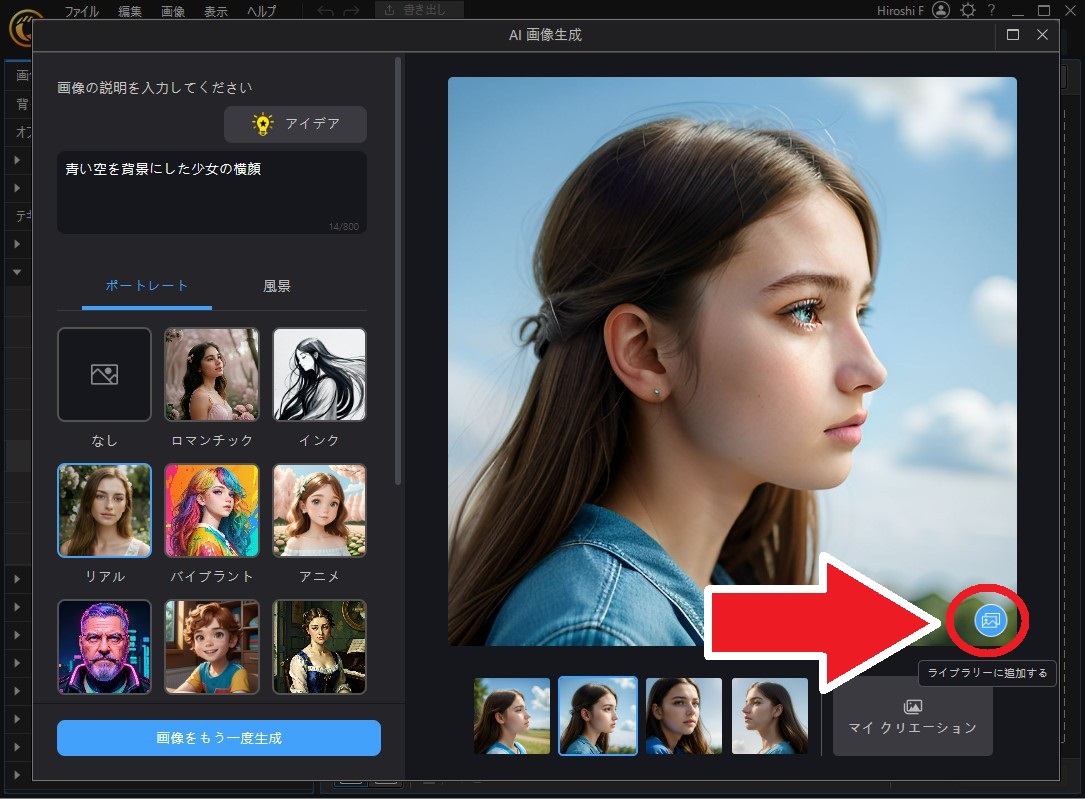Open マイ クリエーション gallery

coord(913,717)
